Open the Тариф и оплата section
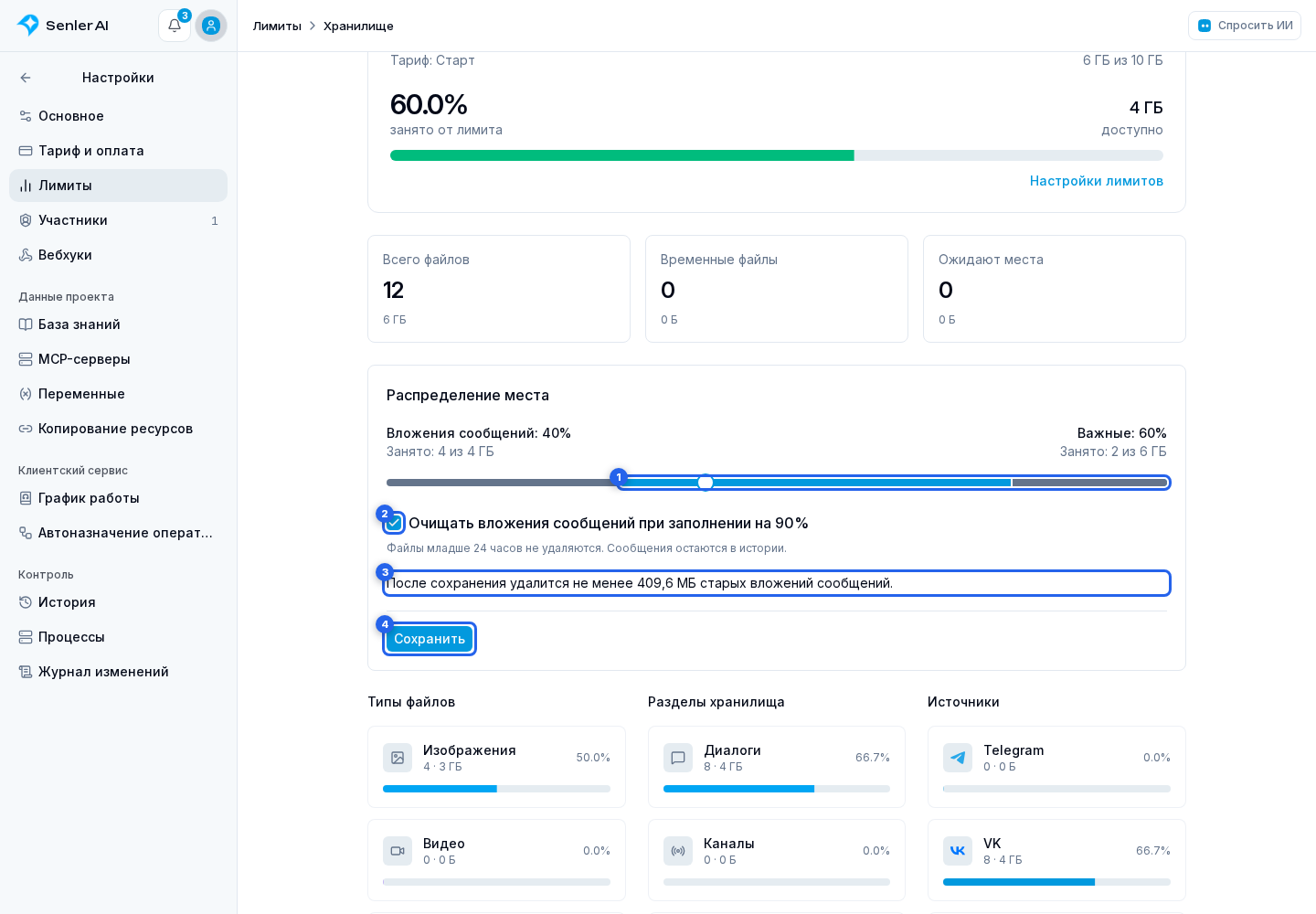The height and width of the screenshot is (914, 1316). click(x=118, y=151)
